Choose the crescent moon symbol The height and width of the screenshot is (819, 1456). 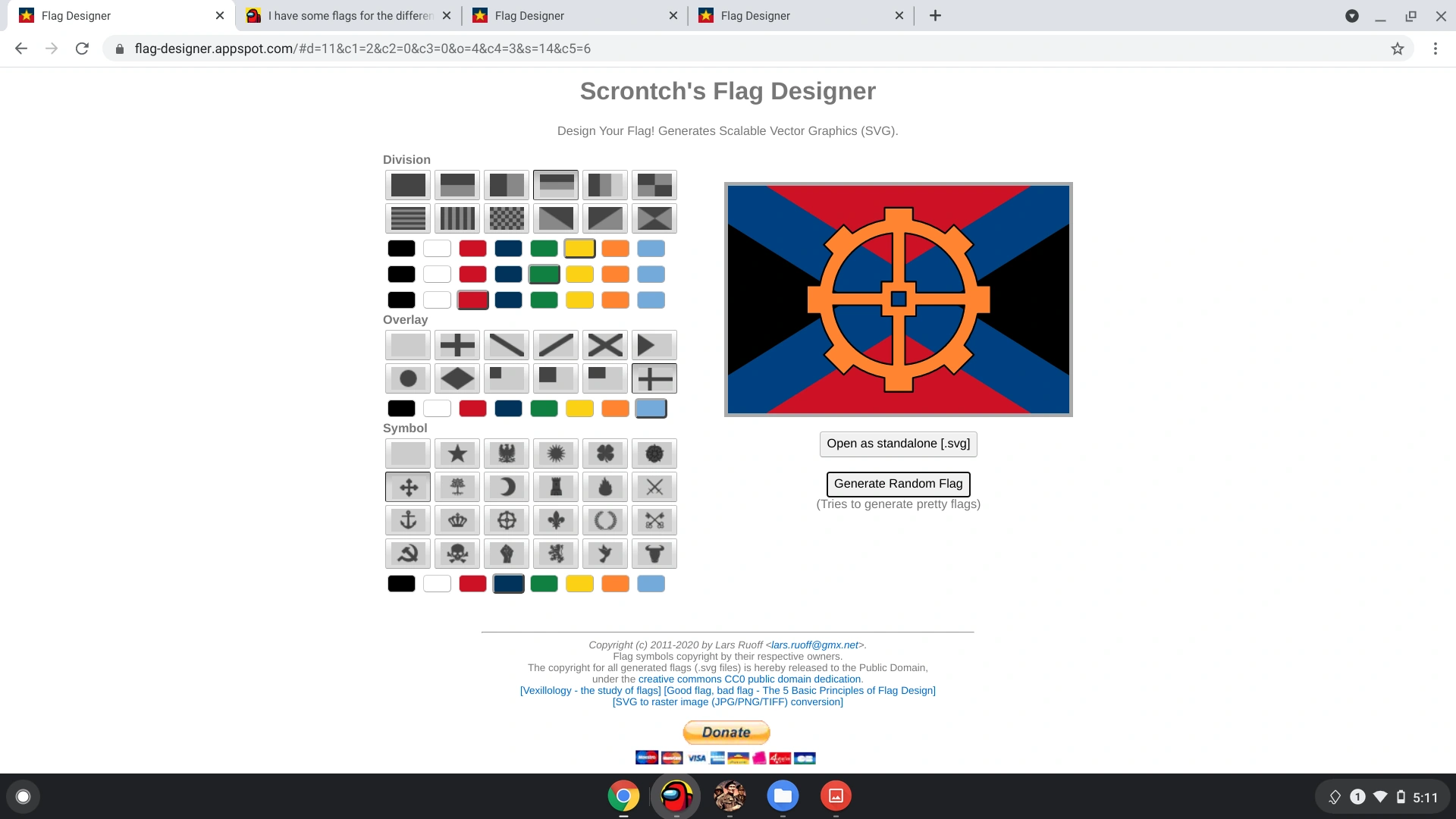click(x=506, y=487)
